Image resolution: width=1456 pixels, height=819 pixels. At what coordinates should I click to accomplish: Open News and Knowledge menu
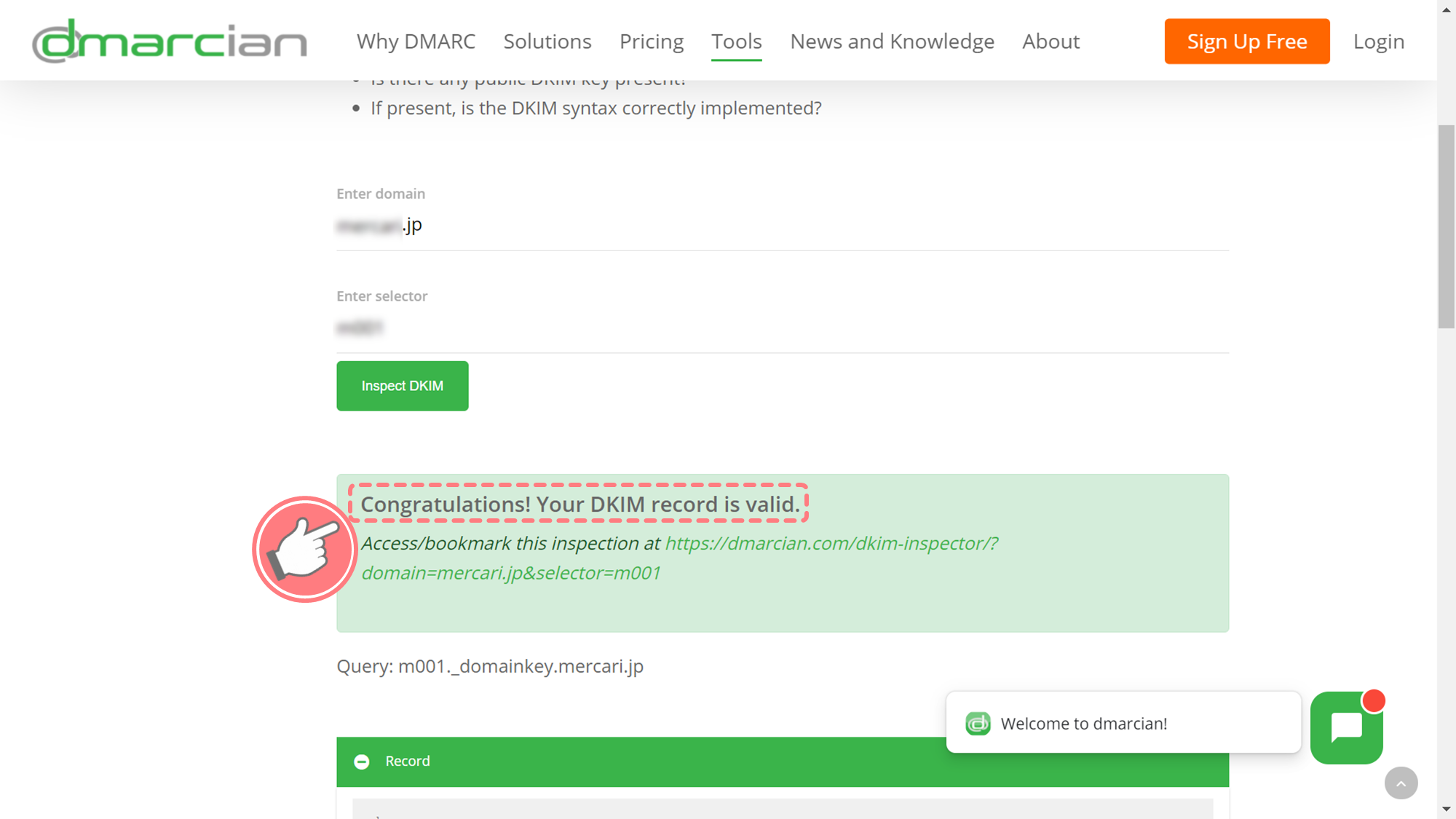892,41
